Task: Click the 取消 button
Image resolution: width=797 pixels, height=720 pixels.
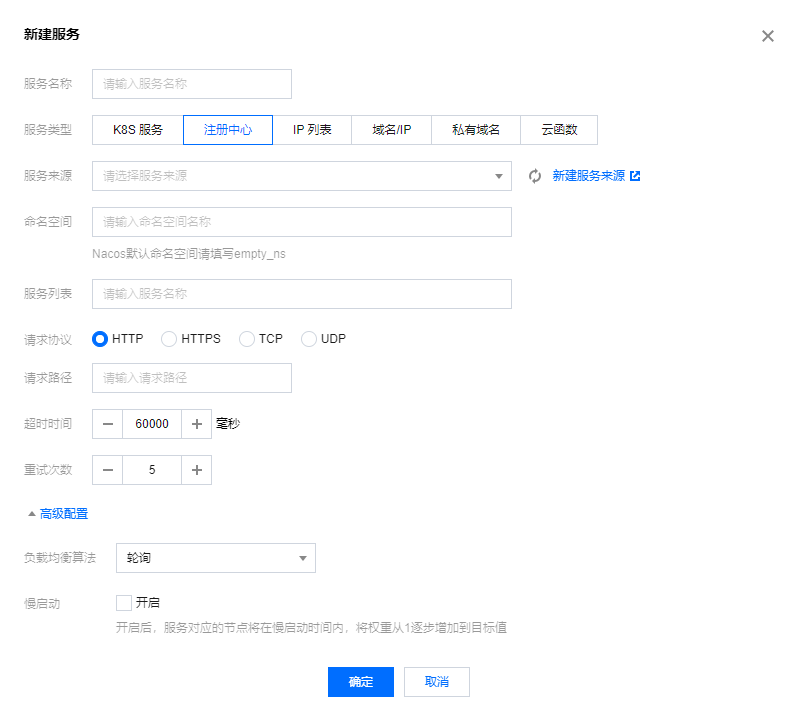Action: (437, 682)
